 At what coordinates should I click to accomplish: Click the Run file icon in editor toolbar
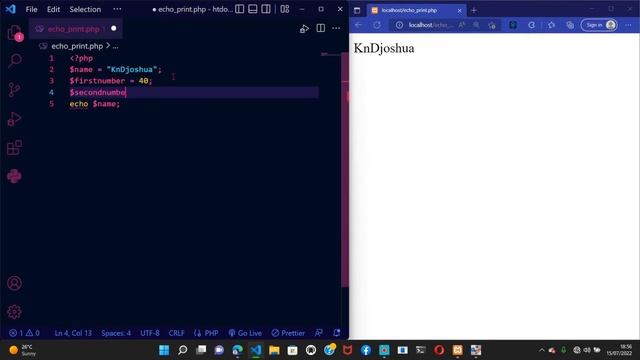[x=304, y=29]
